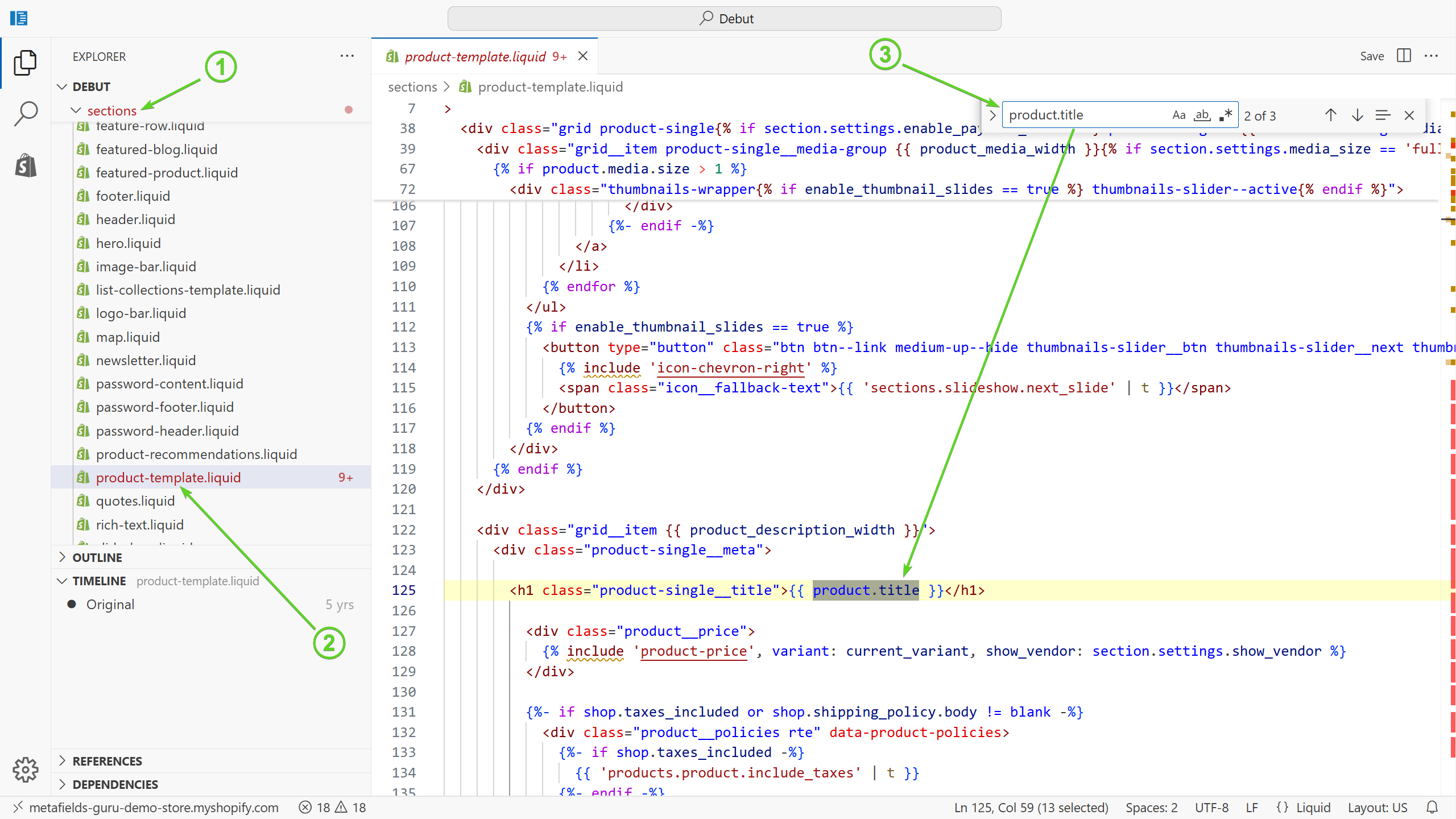This screenshot has height=819, width=1456.
Task: Toggle Match Case in find widget
Action: click(1178, 115)
